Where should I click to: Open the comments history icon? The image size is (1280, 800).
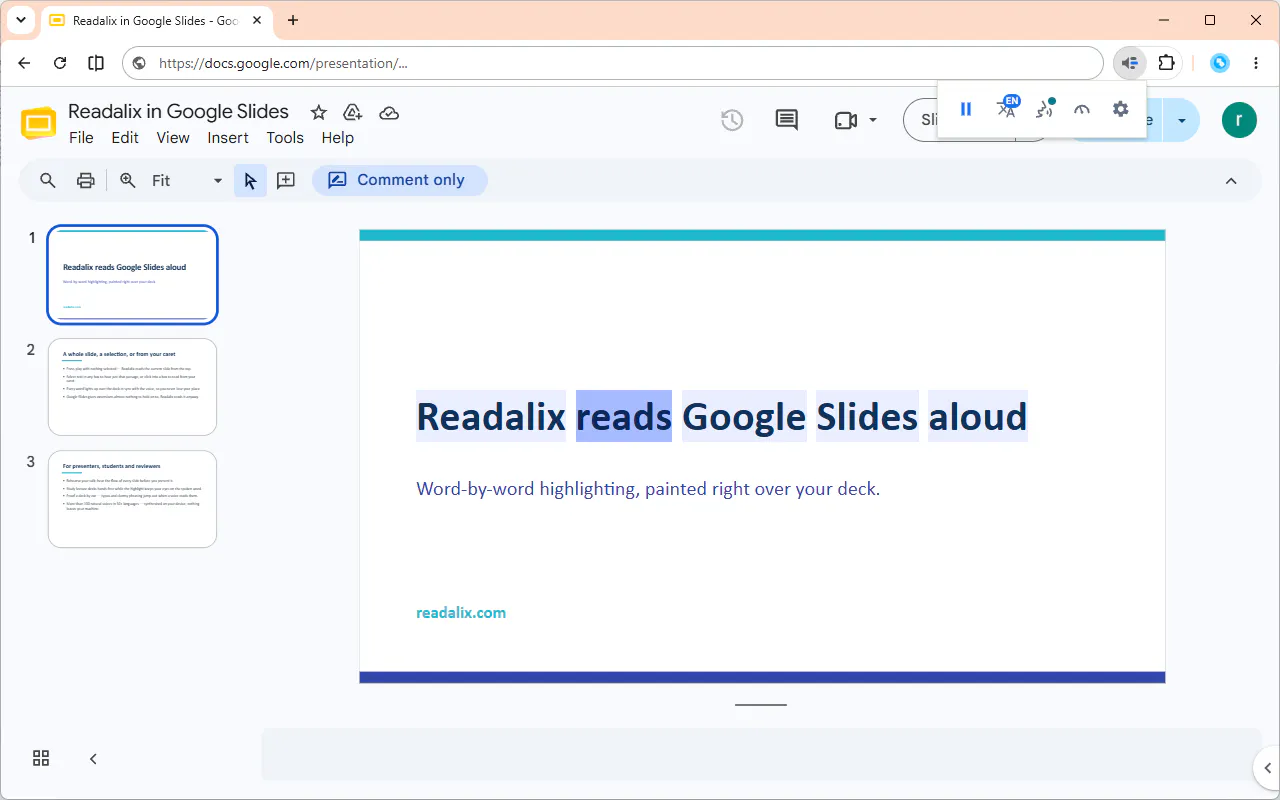(787, 120)
